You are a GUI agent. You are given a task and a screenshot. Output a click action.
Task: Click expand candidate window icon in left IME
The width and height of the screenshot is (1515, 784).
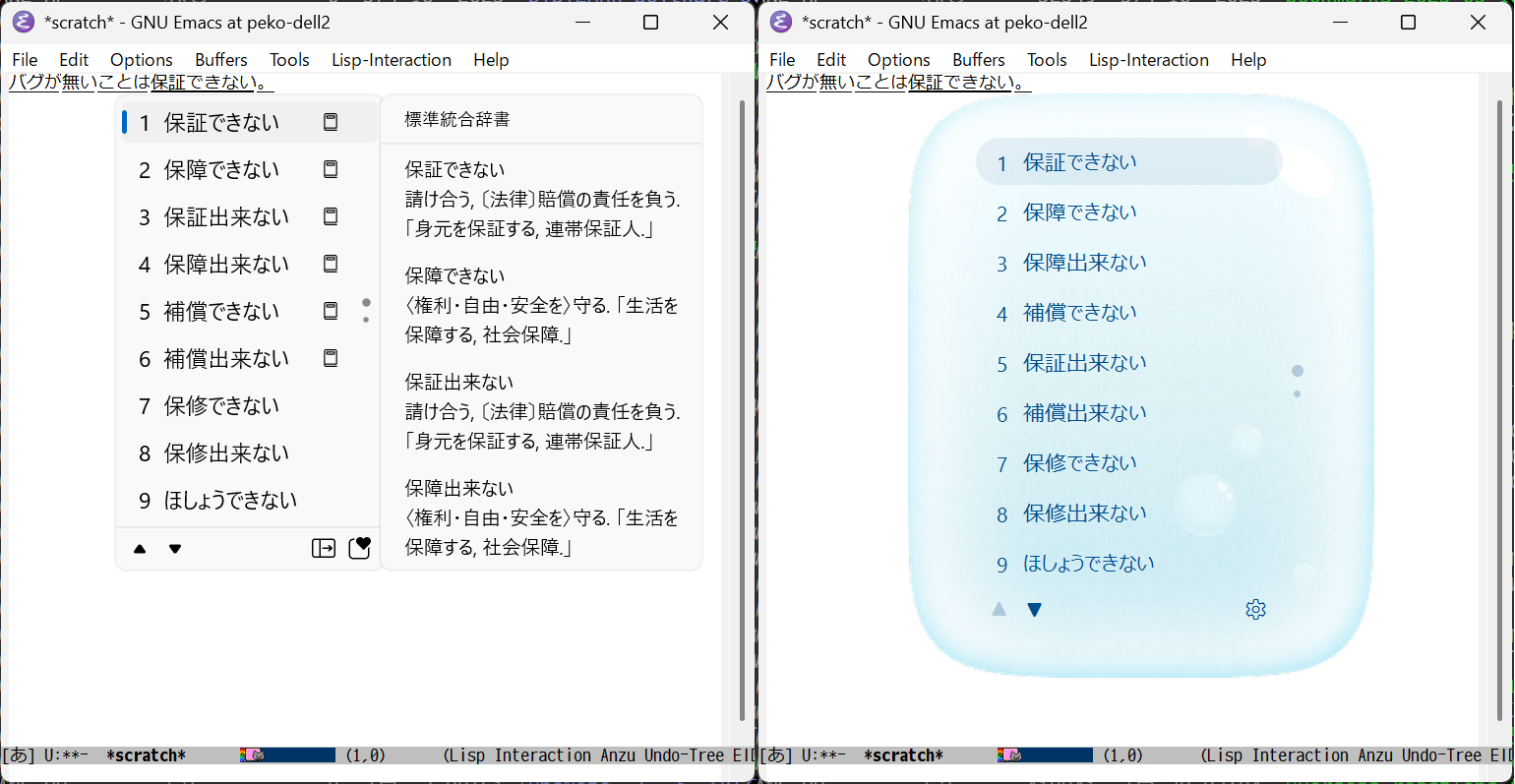click(324, 548)
